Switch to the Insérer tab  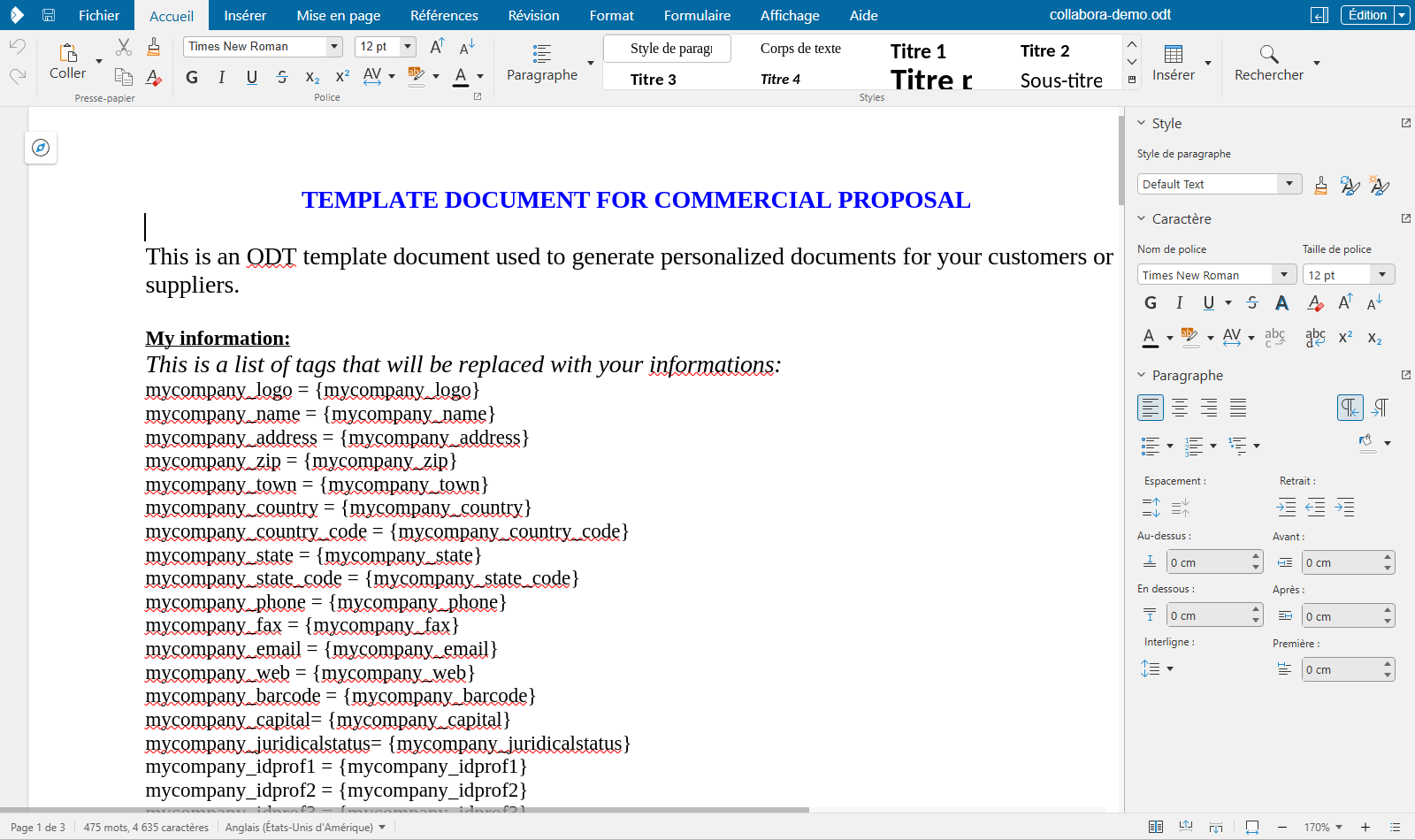point(245,15)
